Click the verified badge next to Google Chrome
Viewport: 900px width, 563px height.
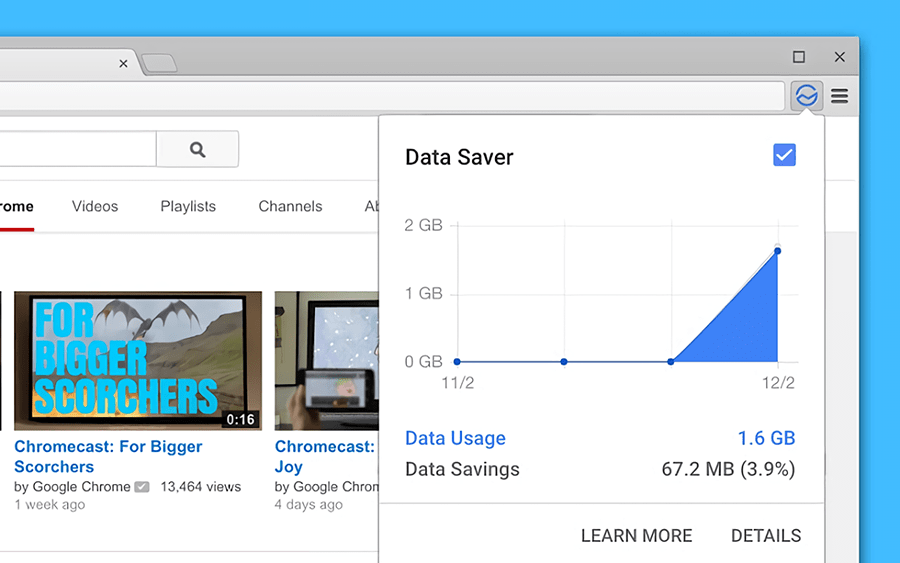pyautogui.click(x=142, y=487)
